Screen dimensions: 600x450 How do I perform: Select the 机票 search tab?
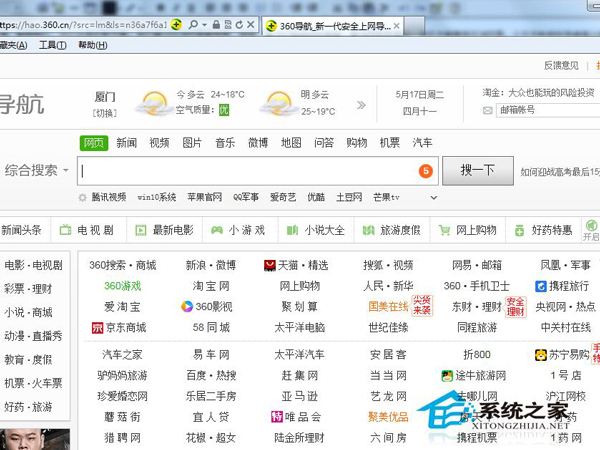tap(390, 143)
